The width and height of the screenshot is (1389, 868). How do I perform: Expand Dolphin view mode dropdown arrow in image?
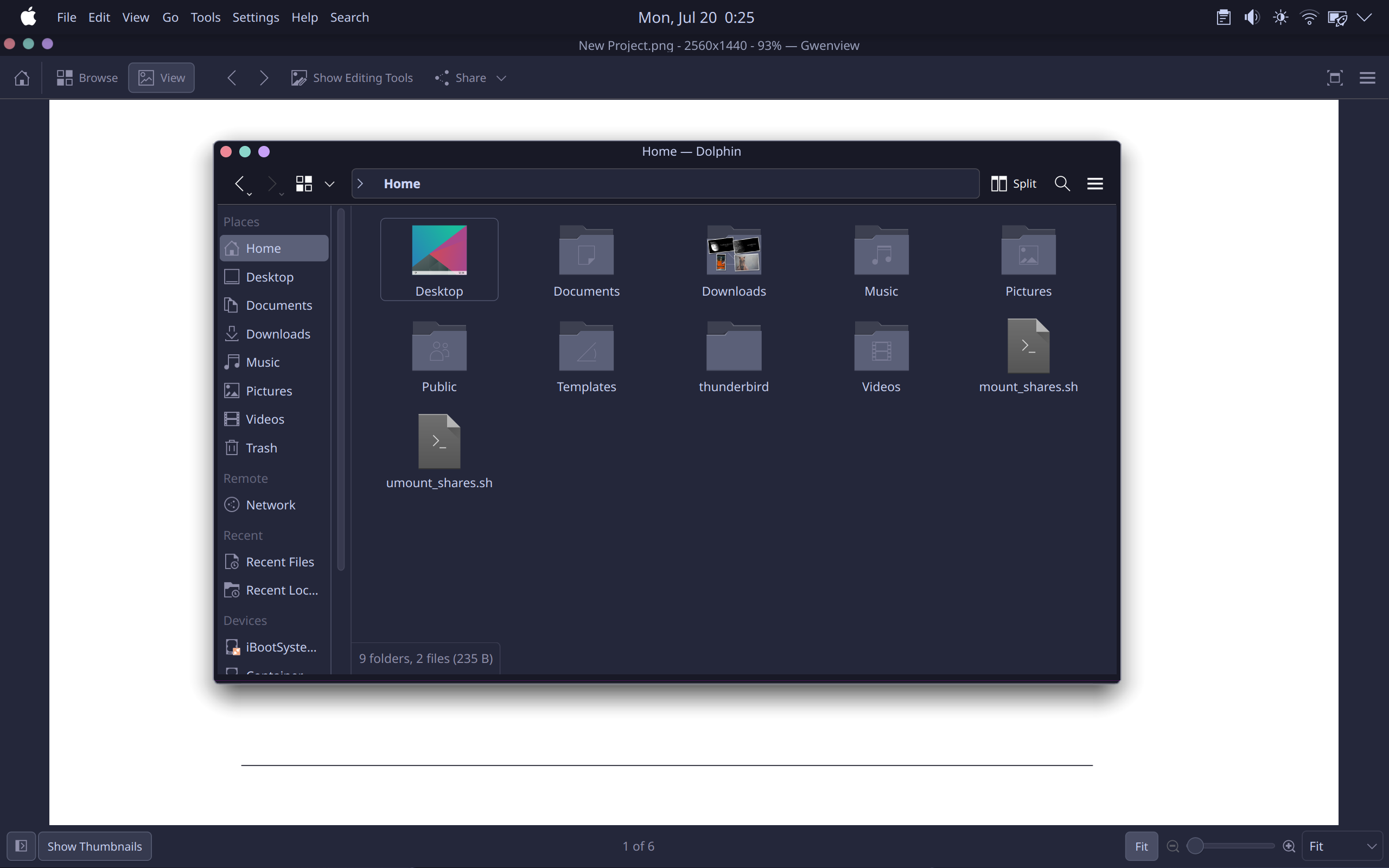329,184
